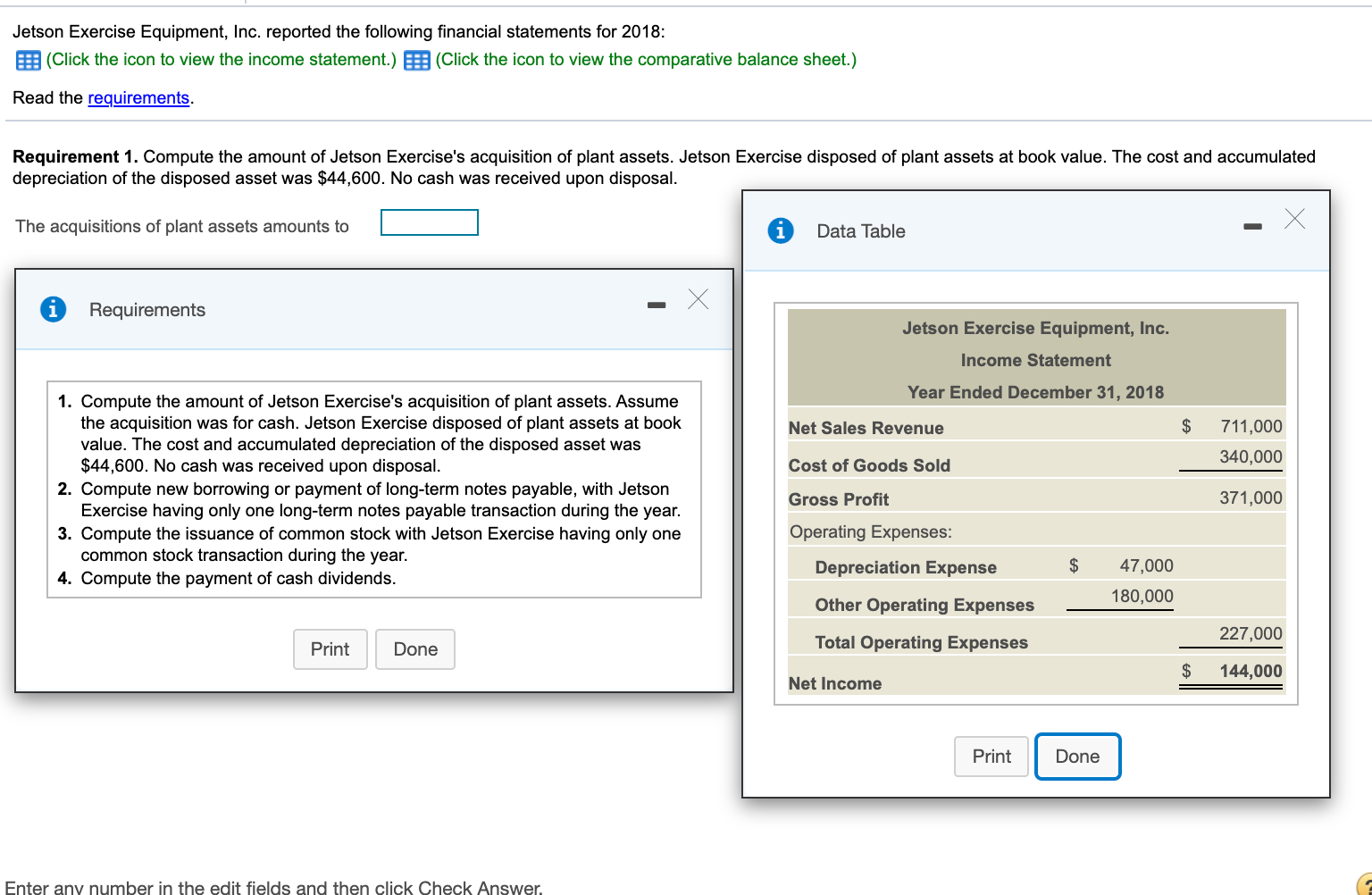The image size is (1372, 895).
Task: Open the income statement table icon
Action: (x=29, y=61)
